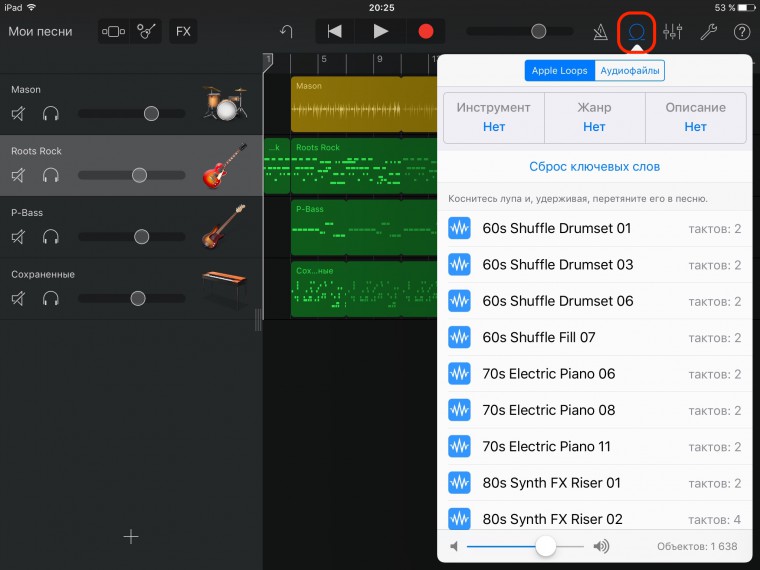The height and width of the screenshot is (570, 760).
Task: Go back to Мои песни
Action: (x=40, y=31)
